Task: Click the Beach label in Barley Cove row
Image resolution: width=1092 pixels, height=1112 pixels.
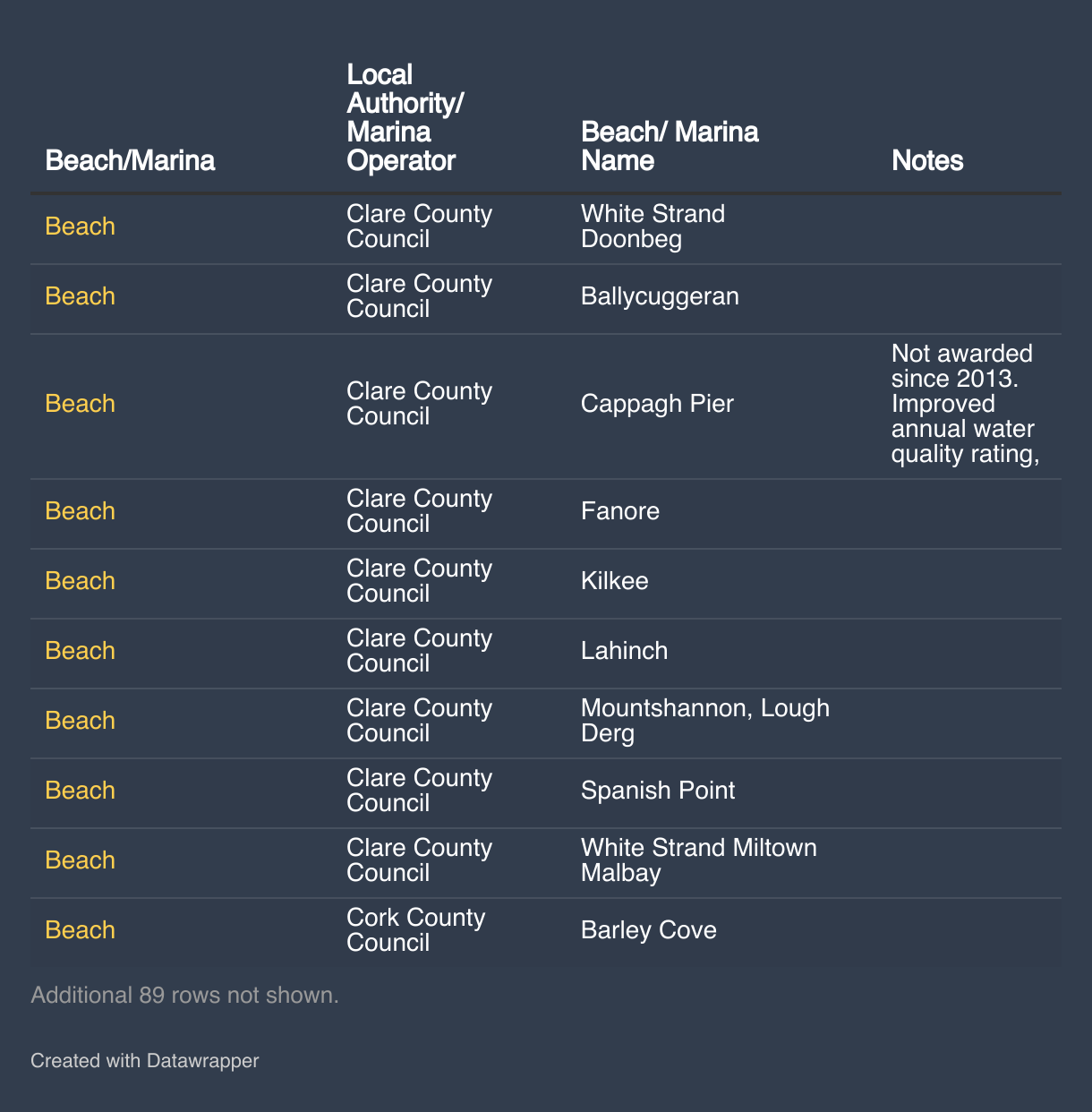Action: pos(81,930)
